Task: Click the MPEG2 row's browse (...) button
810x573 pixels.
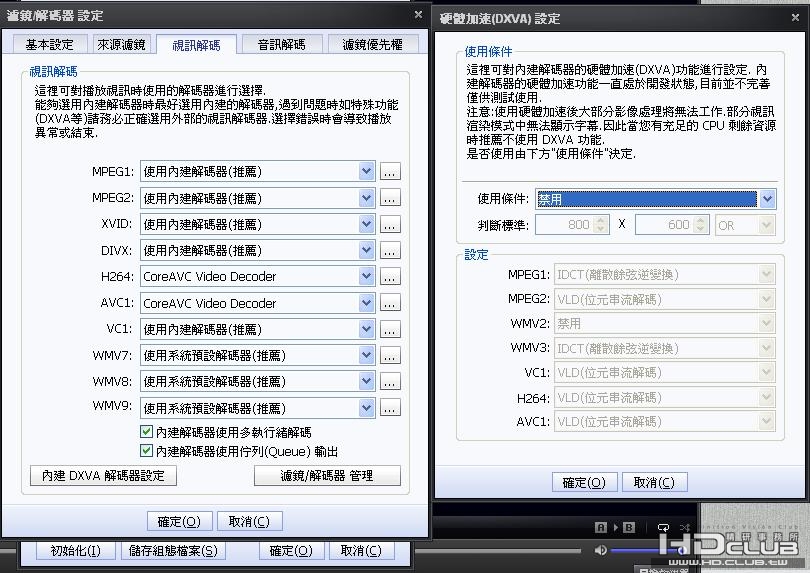Action: (390, 198)
